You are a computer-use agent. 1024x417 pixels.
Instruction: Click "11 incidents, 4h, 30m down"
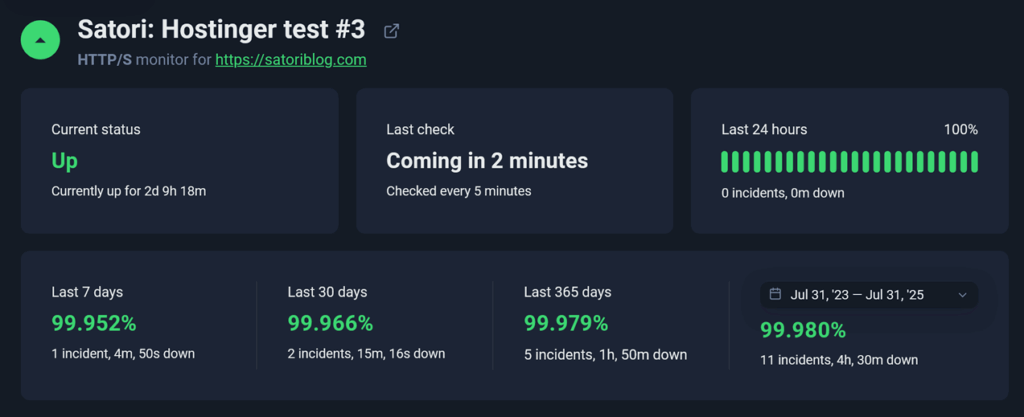click(839, 360)
